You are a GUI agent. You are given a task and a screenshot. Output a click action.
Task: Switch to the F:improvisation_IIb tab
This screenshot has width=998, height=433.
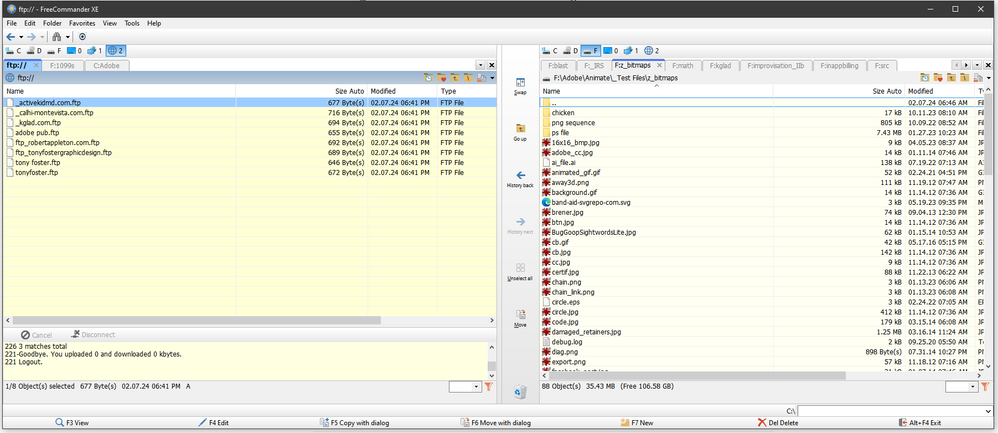click(x=775, y=65)
